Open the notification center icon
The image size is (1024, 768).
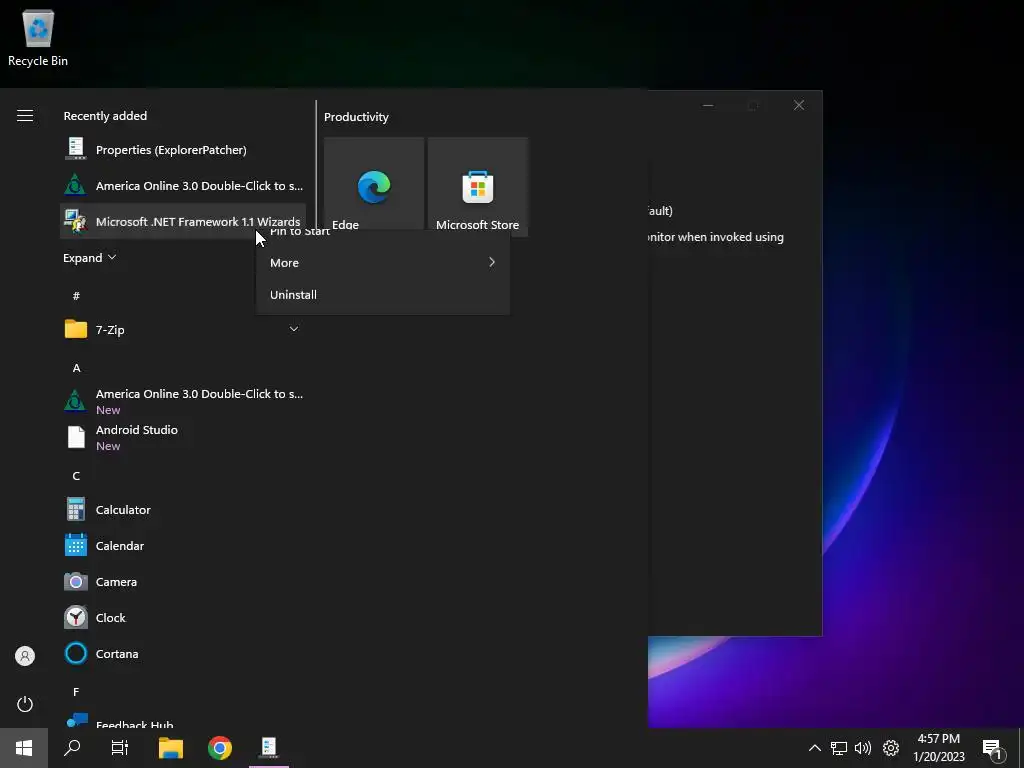(993, 749)
